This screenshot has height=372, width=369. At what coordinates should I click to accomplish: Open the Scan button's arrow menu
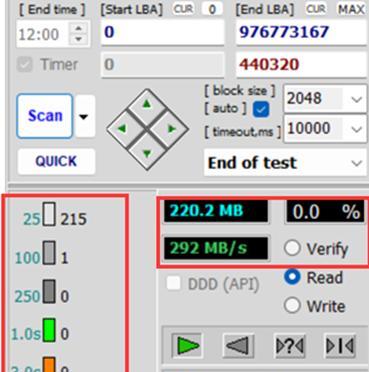click(x=85, y=116)
